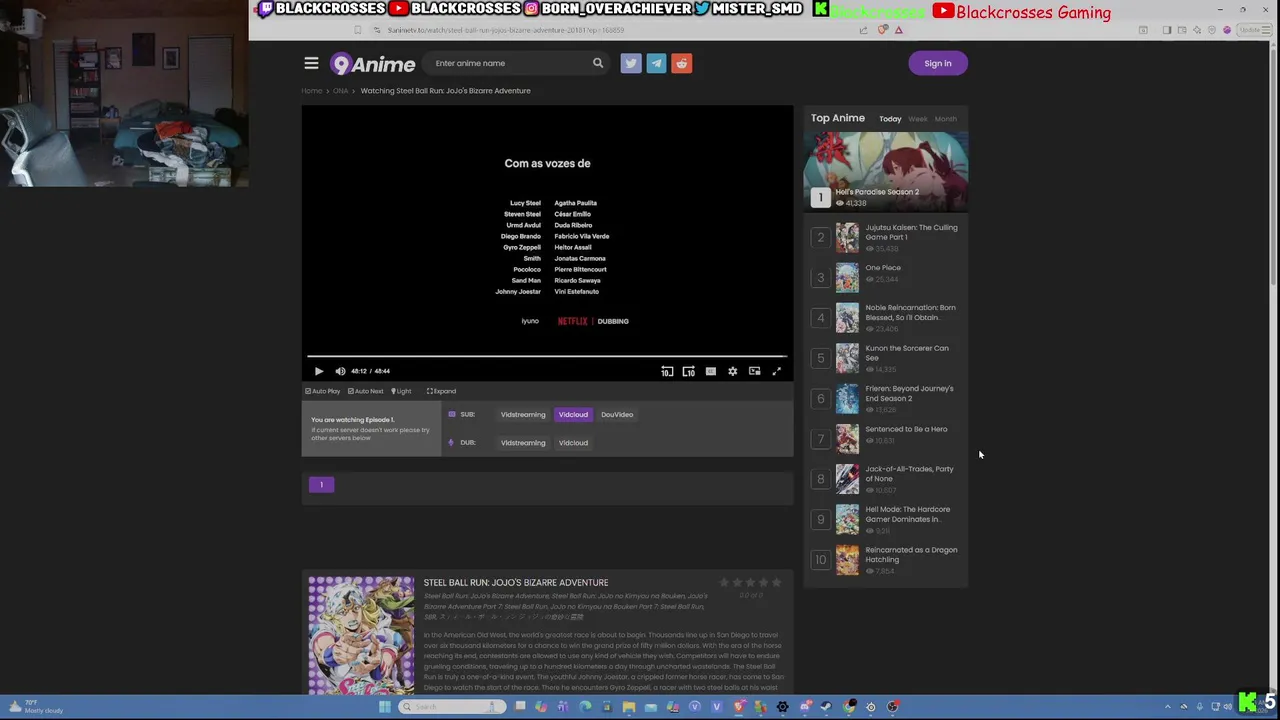Screen dimensions: 1280x720
Task: Click the 9Anime logo
Action: tap(372, 64)
